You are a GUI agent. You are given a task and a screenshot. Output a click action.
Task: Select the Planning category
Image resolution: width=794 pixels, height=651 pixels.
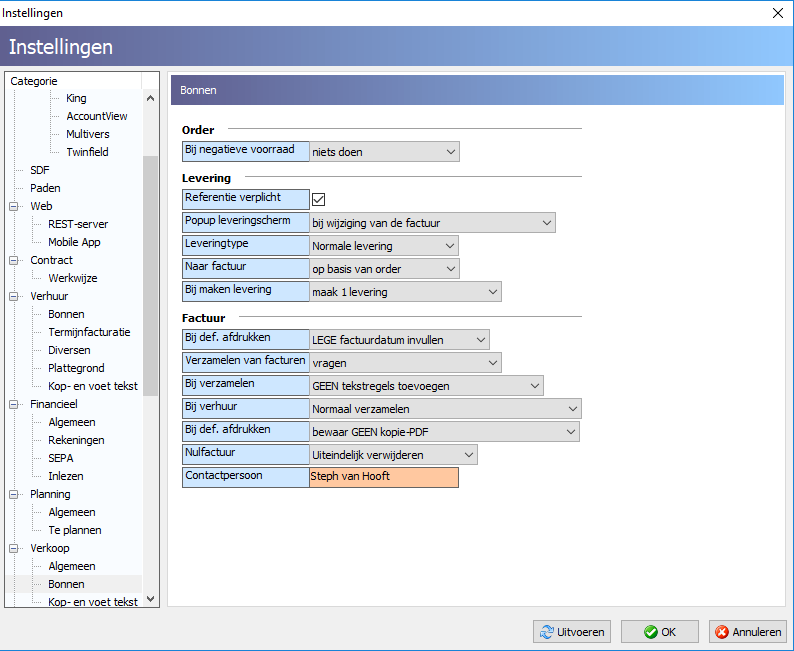(50, 494)
